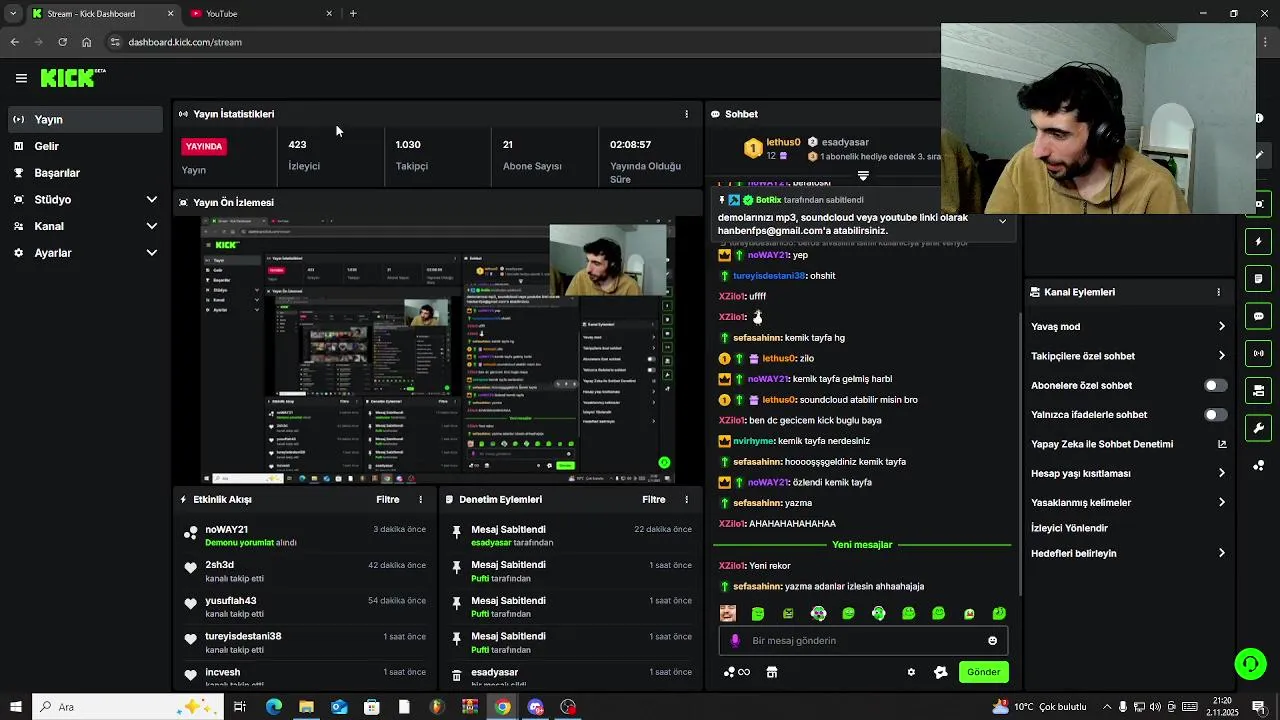This screenshot has height=720, width=1280.
Task: Switch to Stream - Kick Dashboard tab
Action: 102,13
